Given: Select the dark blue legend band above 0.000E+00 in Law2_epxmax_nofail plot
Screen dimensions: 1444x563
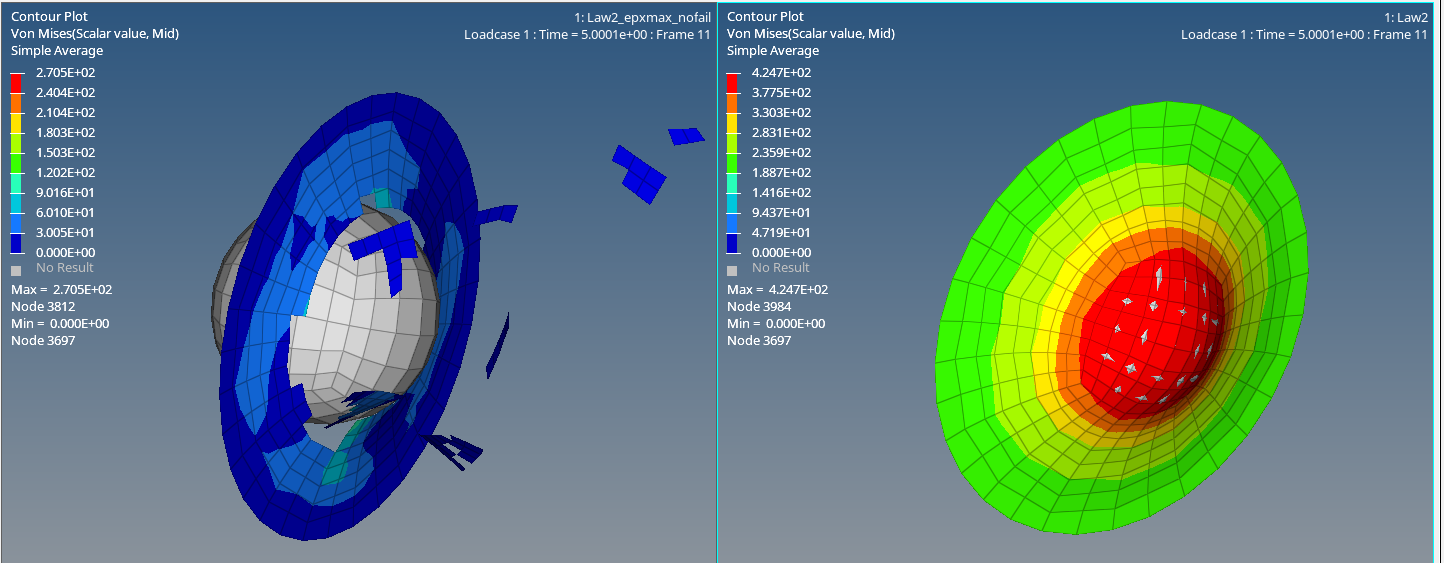Looking at the screenshot, I should 17,242.
